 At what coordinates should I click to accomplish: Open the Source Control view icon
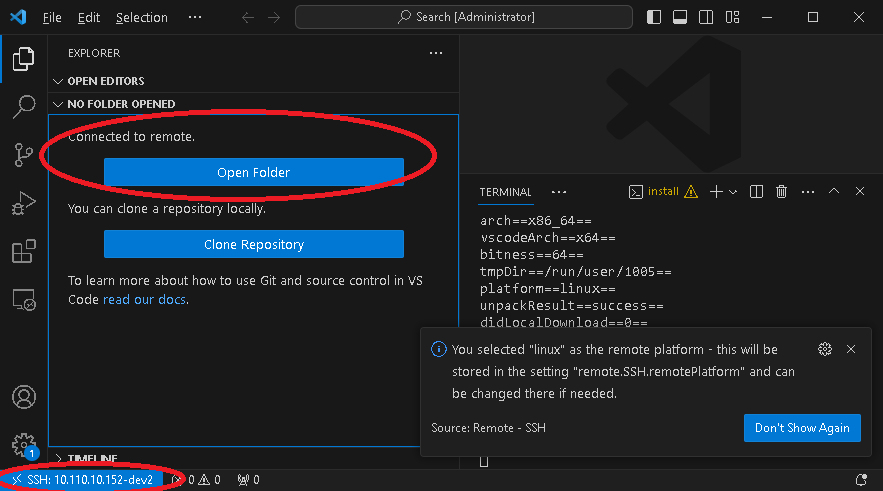point(24,155)
